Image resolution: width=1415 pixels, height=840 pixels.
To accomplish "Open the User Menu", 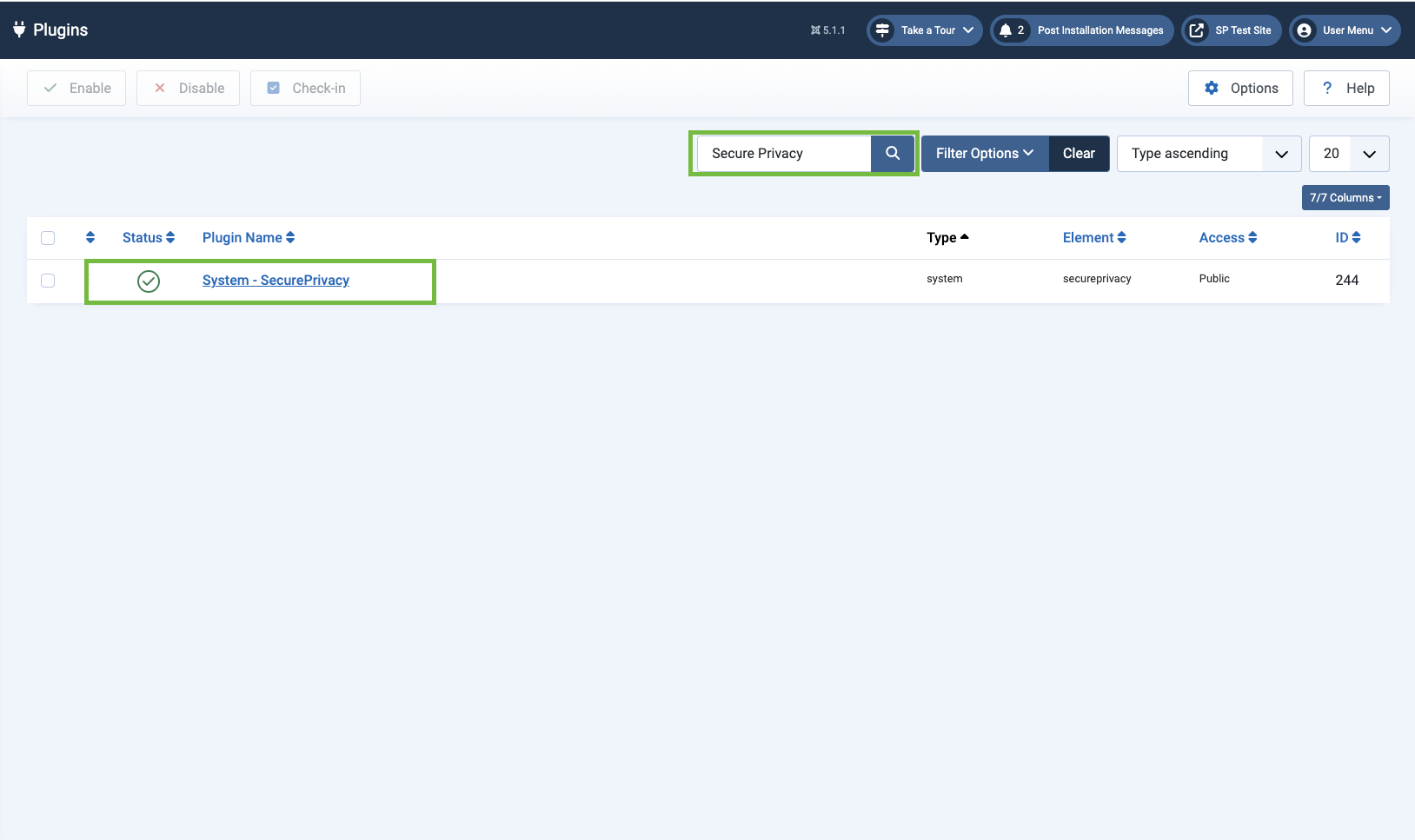I will click(1345, 30).
